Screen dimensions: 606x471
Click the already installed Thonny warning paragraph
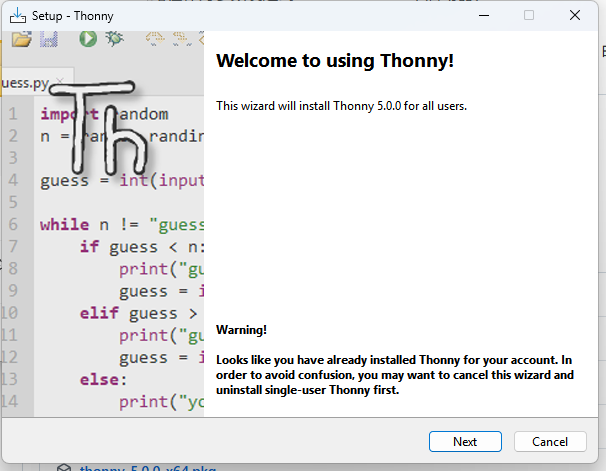[x=395, y=375]
